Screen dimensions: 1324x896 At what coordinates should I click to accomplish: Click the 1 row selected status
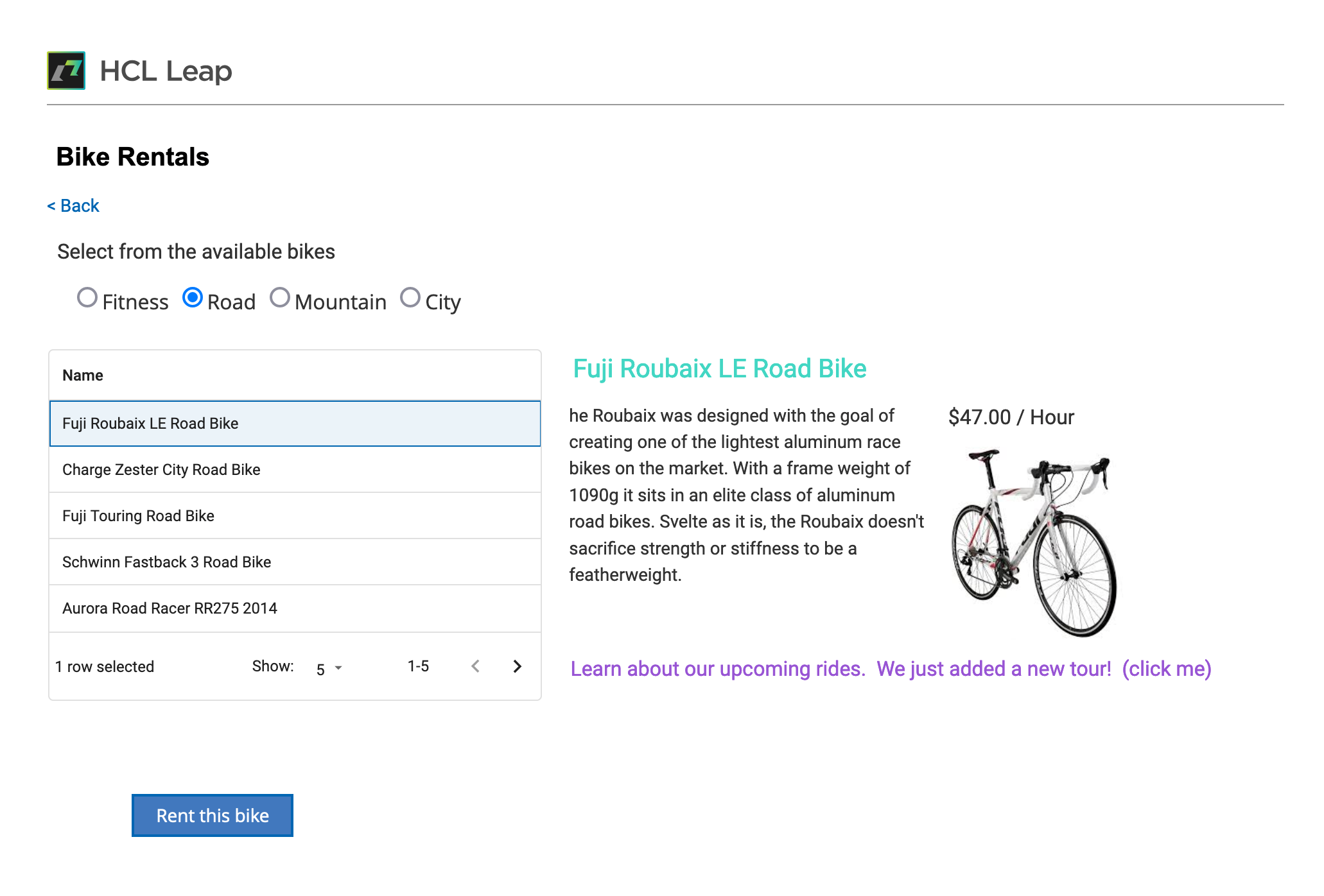pyautogui.click(x=105, y=667)
